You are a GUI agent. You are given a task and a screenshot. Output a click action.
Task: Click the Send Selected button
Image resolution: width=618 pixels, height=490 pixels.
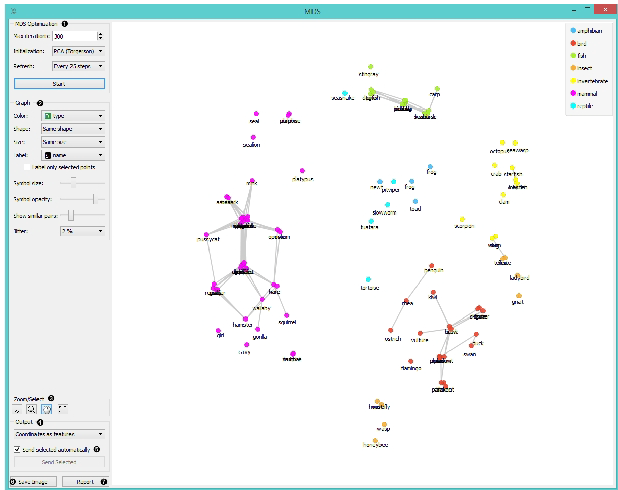pyautogui.click(x=59, y=462)
